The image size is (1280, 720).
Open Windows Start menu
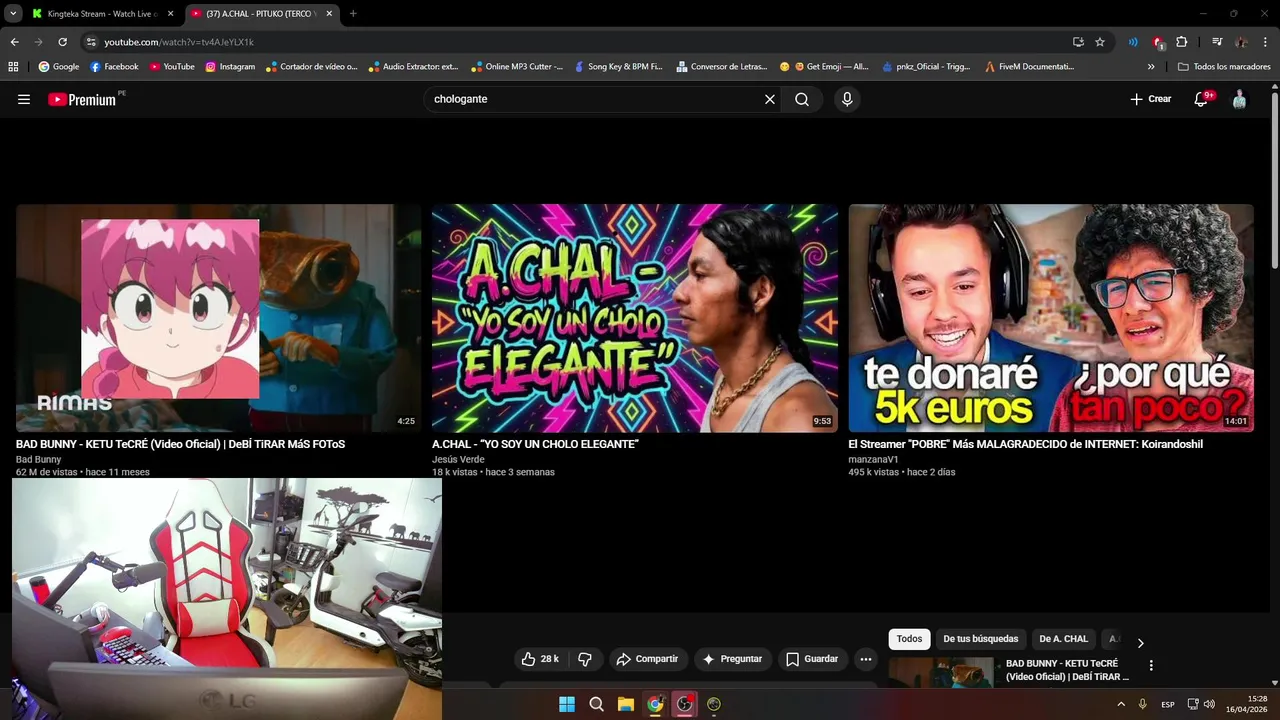tap(567, 704)
